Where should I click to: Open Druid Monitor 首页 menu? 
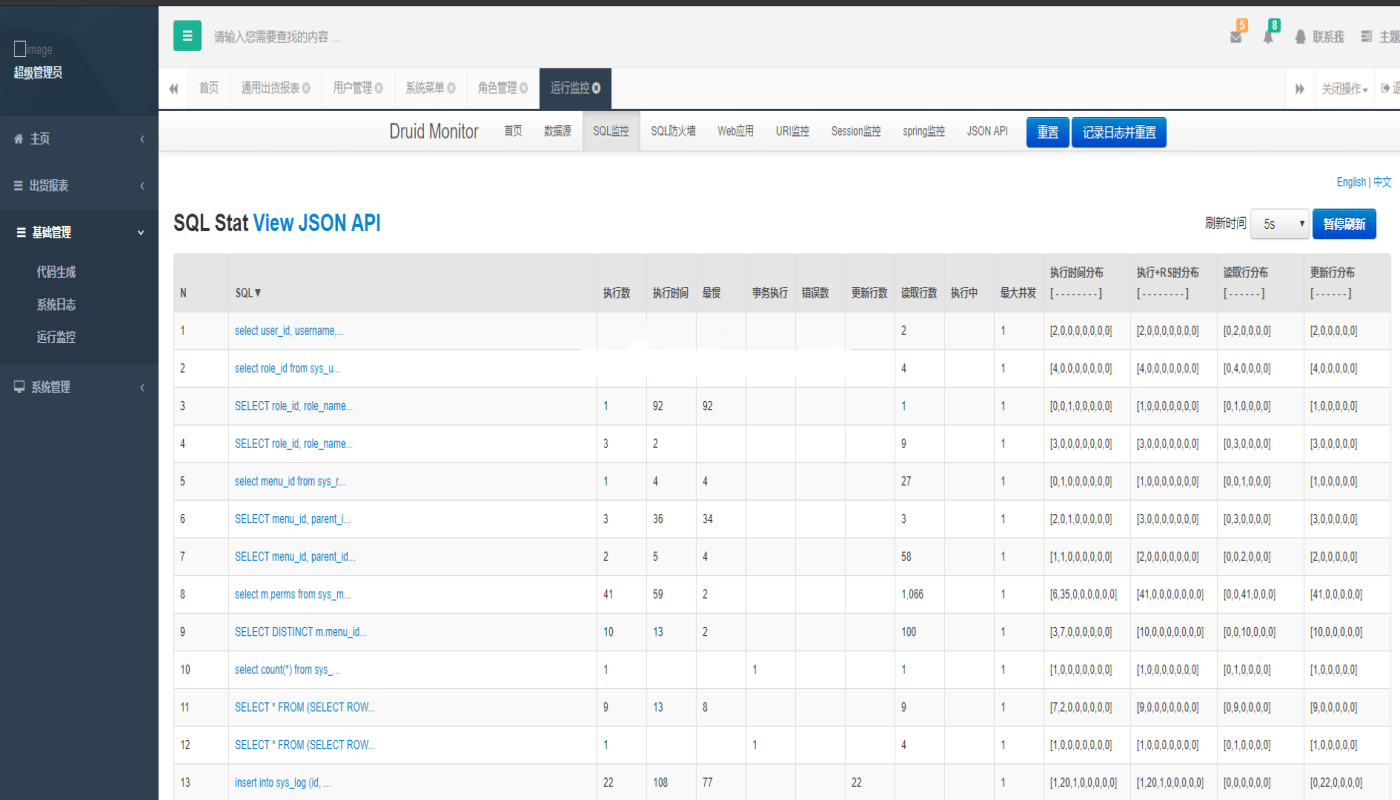tap(513, 131)
